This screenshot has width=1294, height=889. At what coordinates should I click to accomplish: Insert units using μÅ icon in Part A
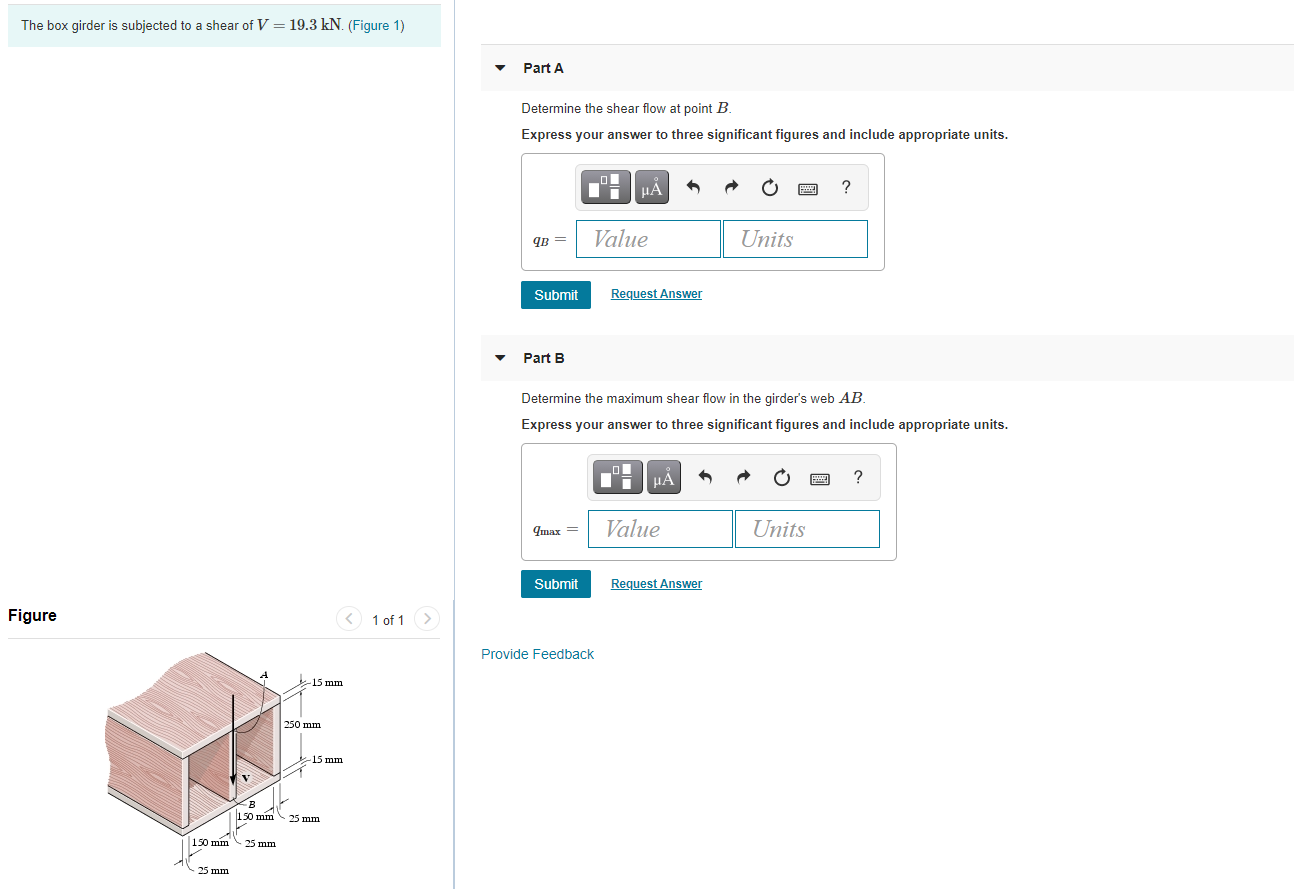coord(651,186)
